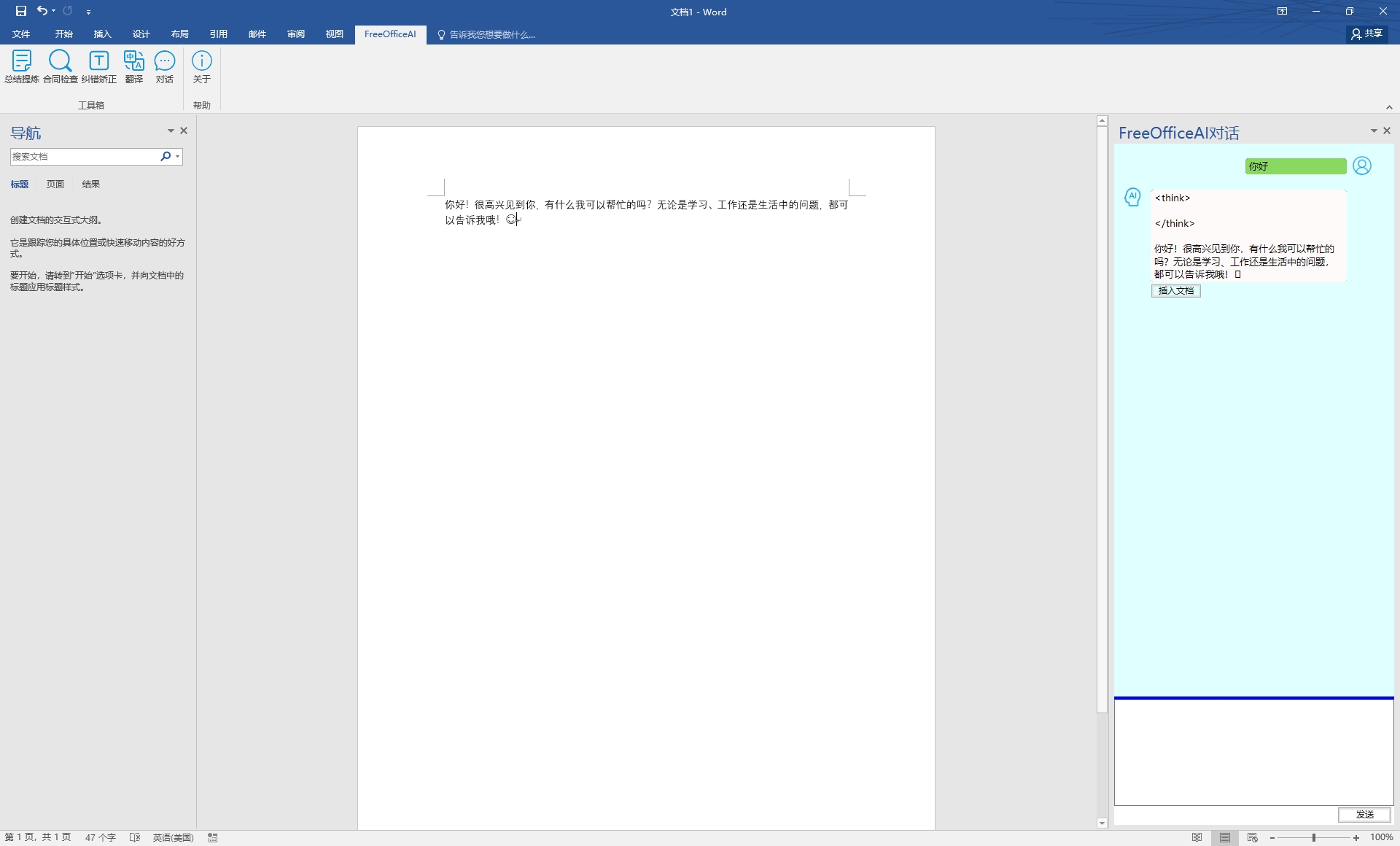This screenshot has width=1400, height=846.
Task: Click the save icon in quick access toolbar
Action: pyautogui.click(x=20, y=11)
